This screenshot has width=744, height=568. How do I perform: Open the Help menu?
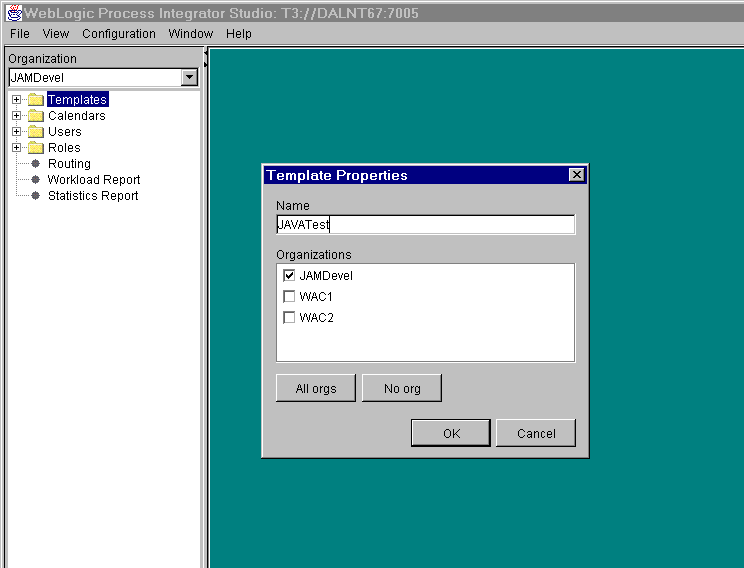239,34
